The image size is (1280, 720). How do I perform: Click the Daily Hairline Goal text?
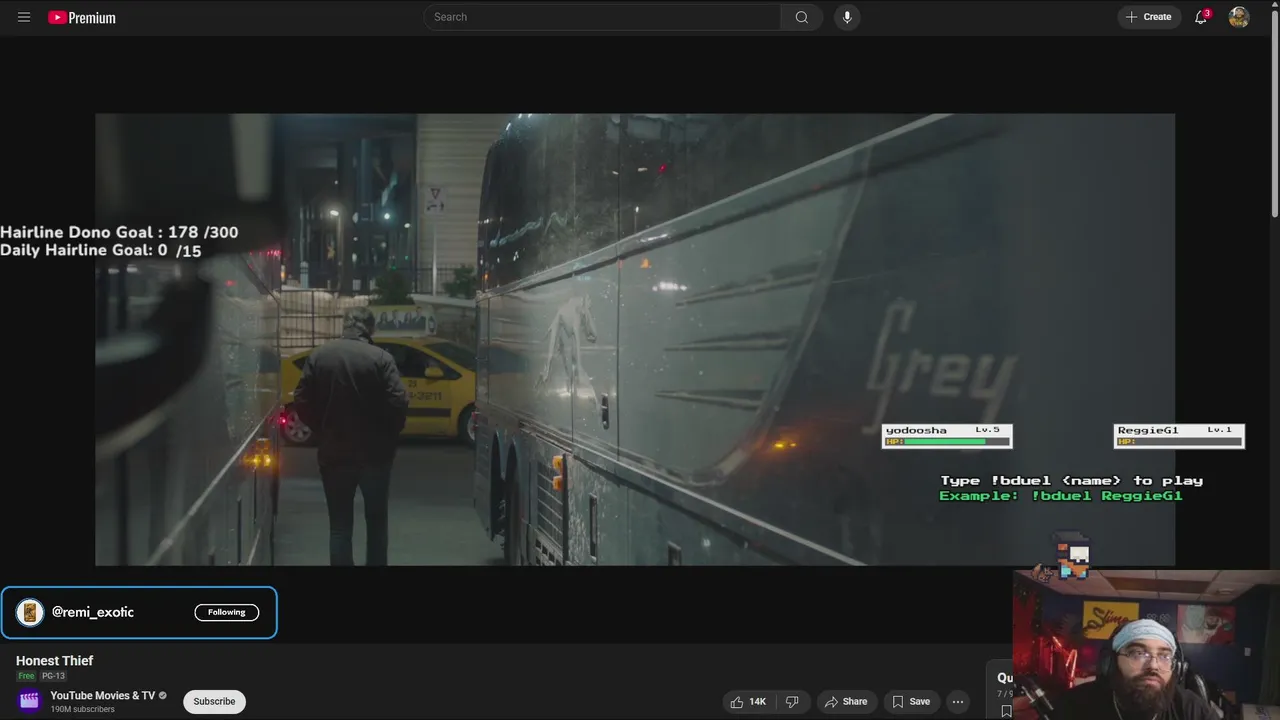(x=101, y=250)
